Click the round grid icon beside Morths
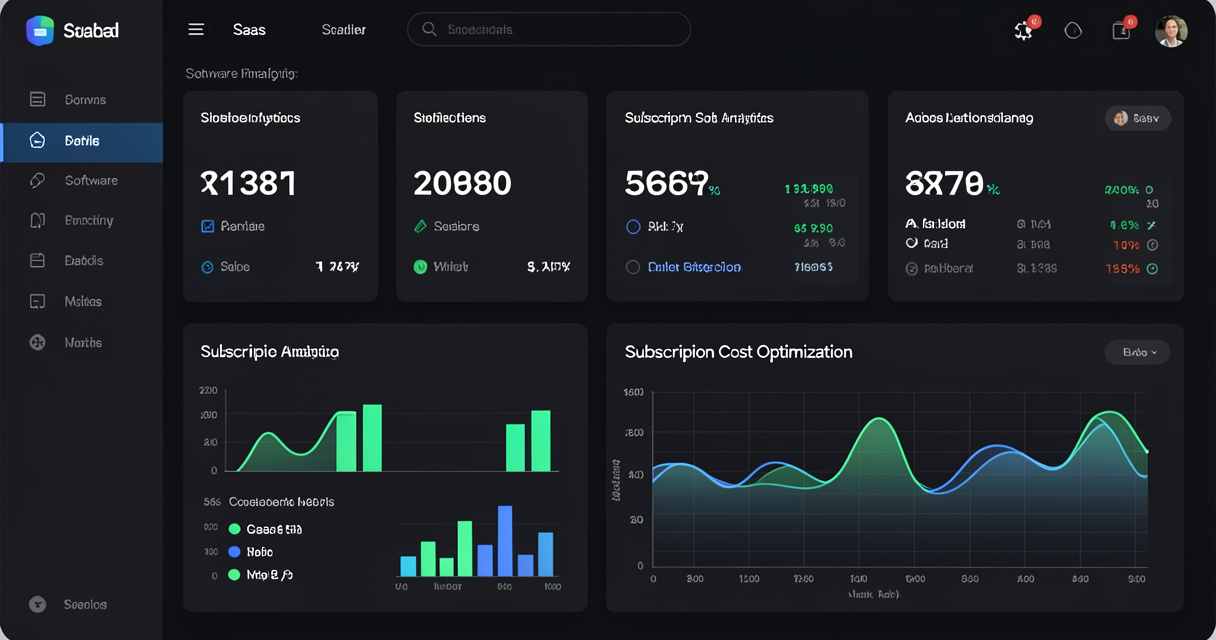Screen dimensions: 1216x640 [x=38, y=342]
